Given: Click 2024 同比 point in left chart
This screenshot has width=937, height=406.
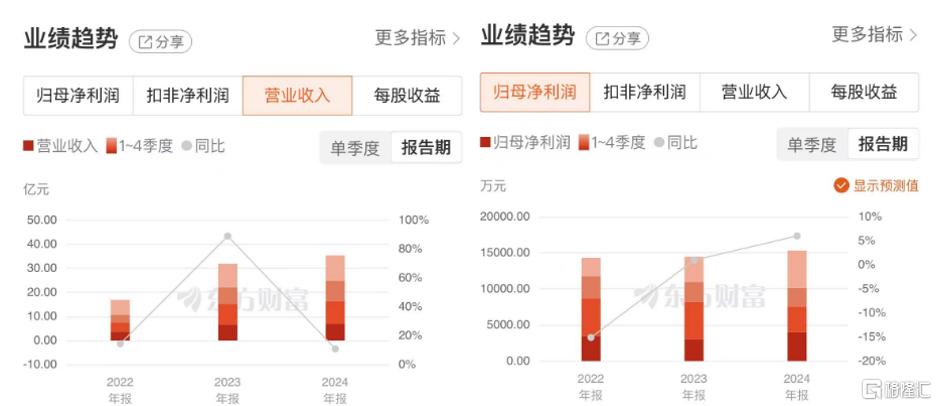Looking at the screenshot, I should click(x=335, y=349).
